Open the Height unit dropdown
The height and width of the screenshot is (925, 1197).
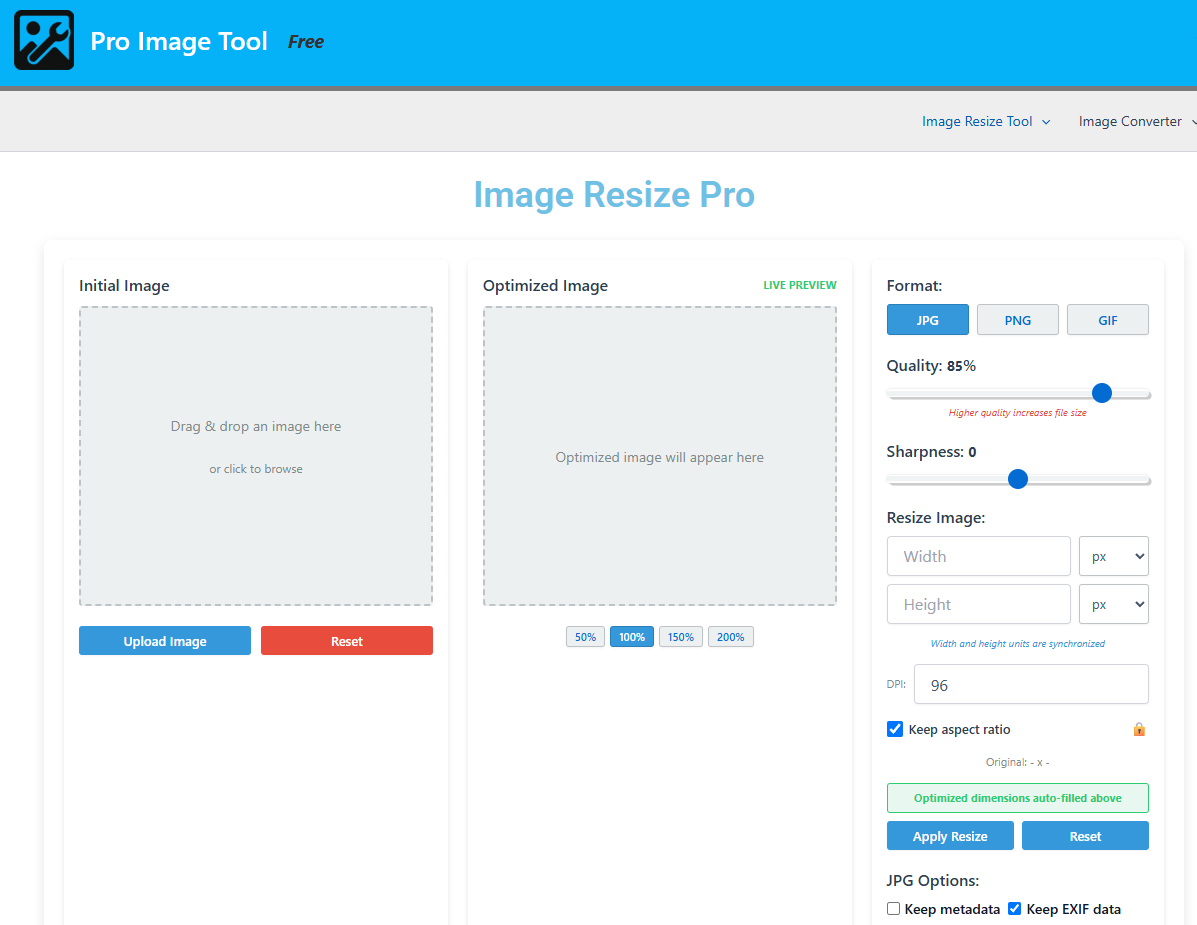(1113, 605)
